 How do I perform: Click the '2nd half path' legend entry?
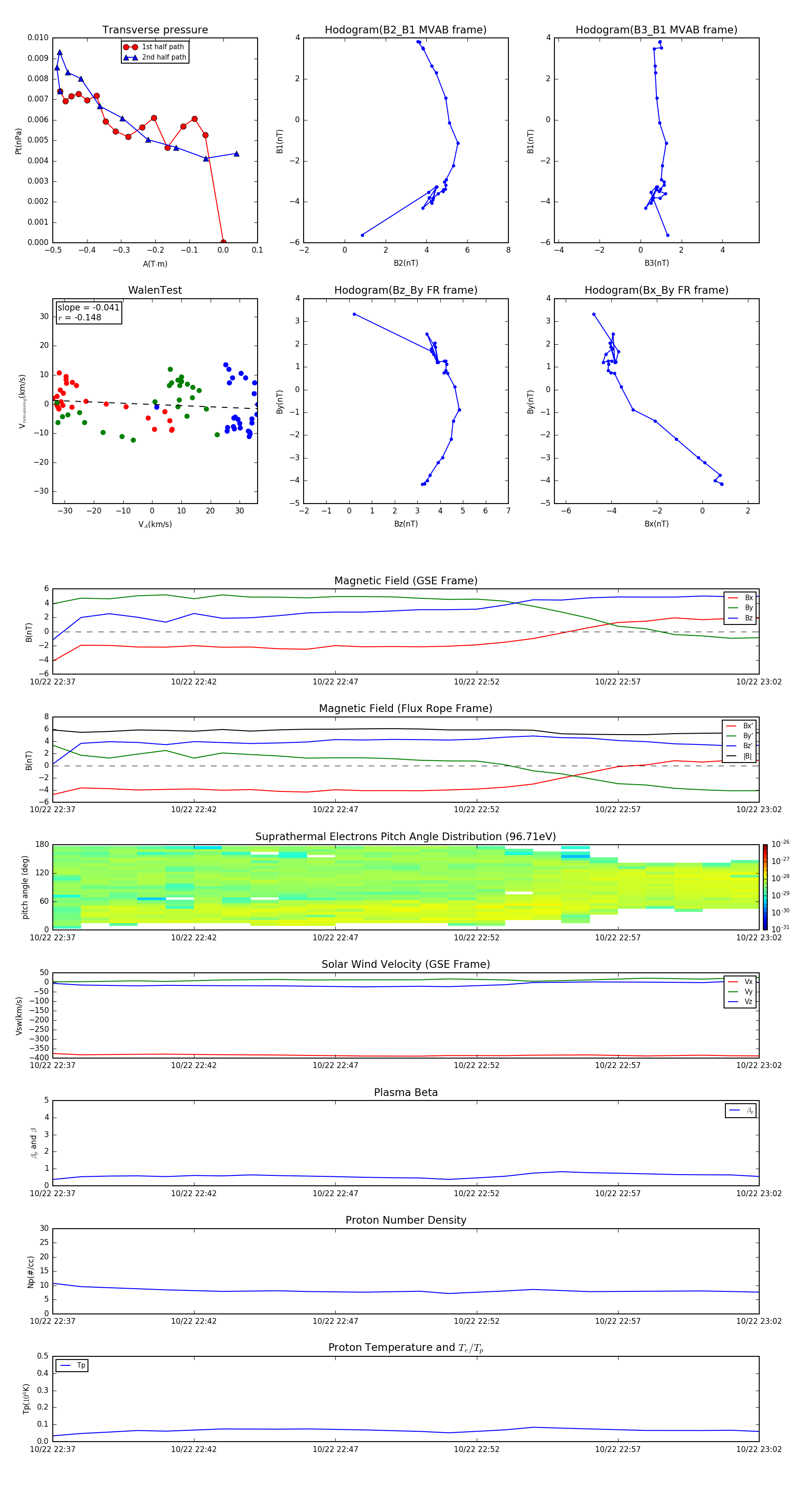click(154, 57)
